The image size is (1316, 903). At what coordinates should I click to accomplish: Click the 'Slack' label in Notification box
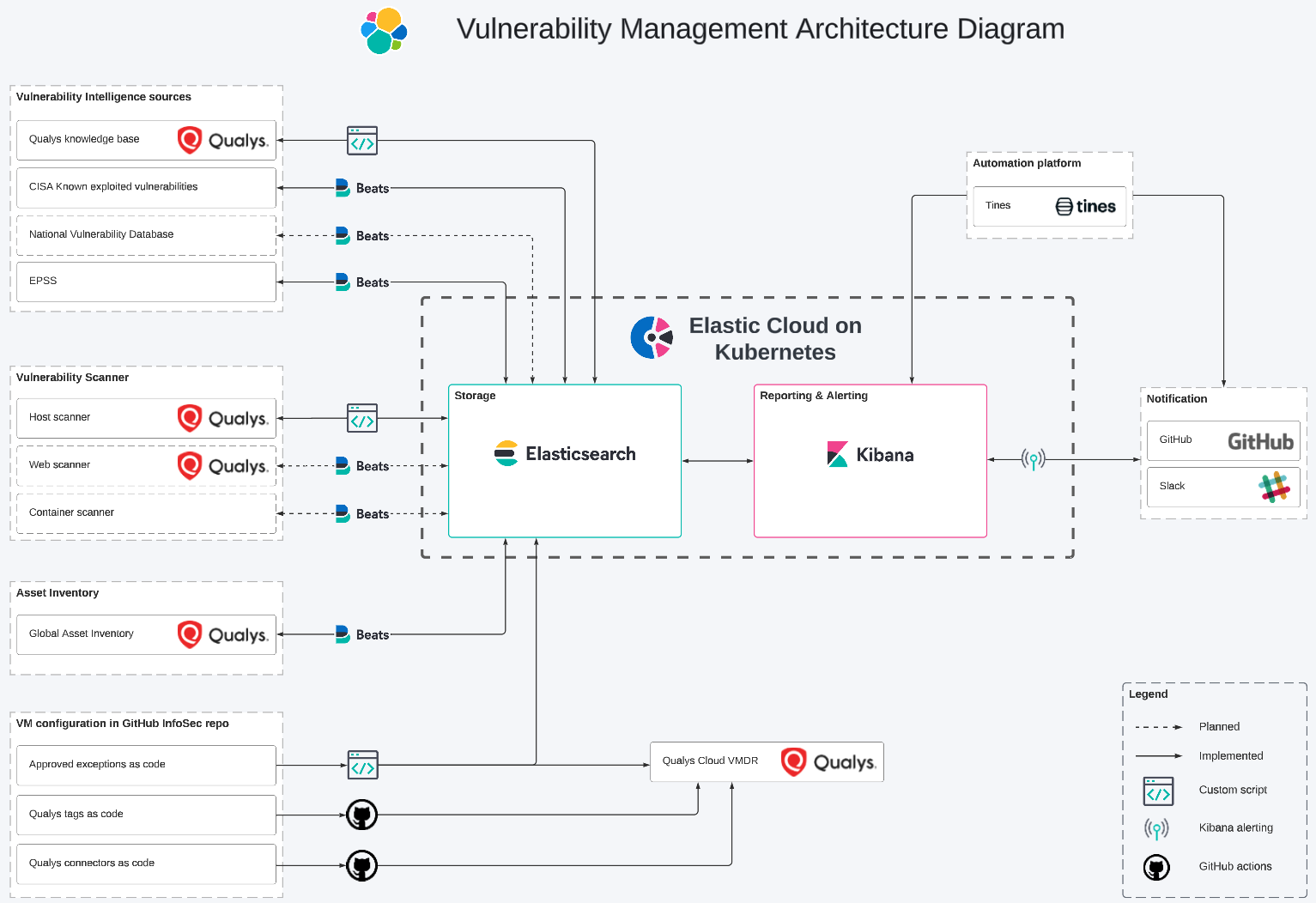click(x=1172, y=486)
